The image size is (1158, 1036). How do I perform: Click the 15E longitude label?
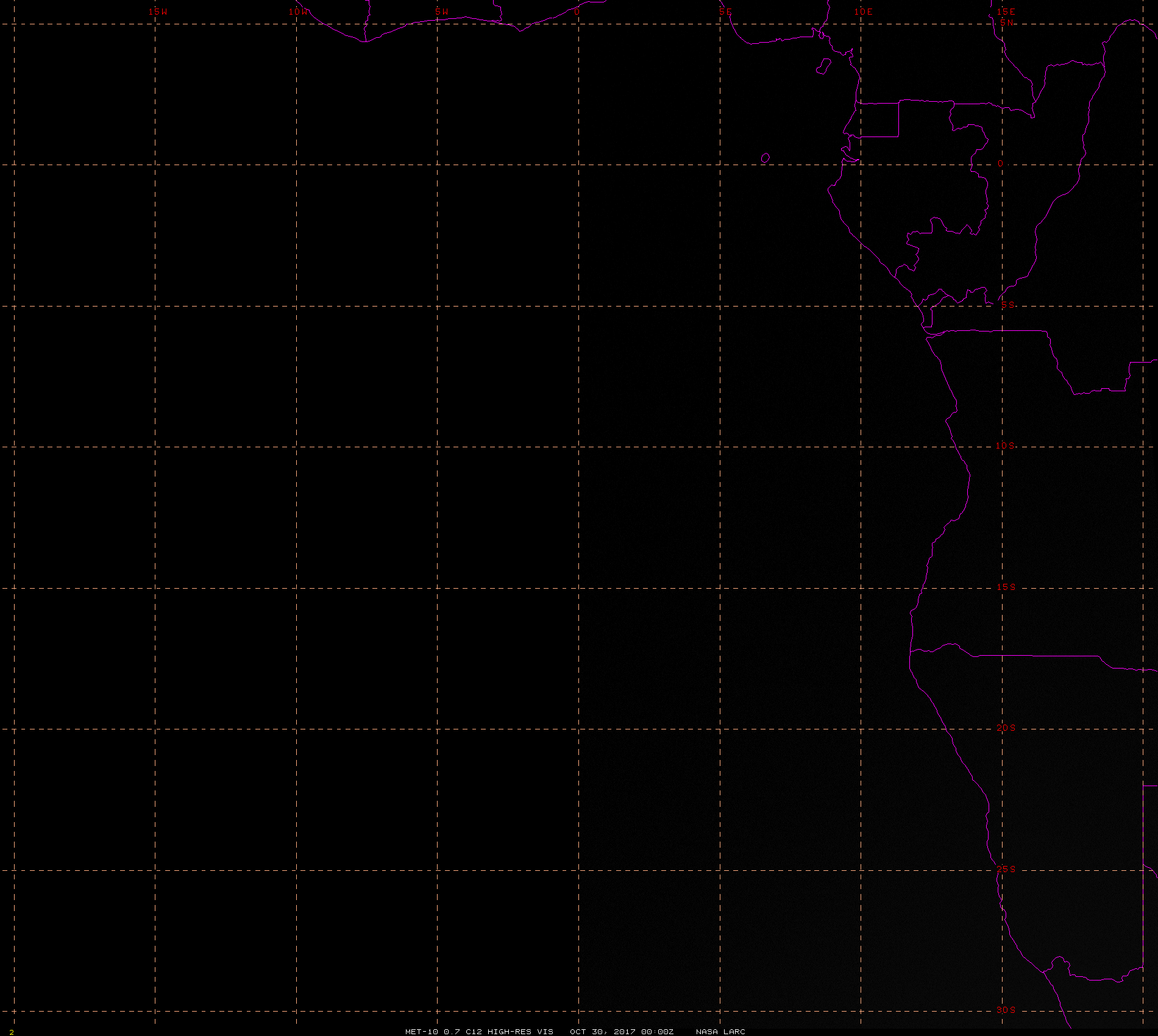tap(1006, 12)
